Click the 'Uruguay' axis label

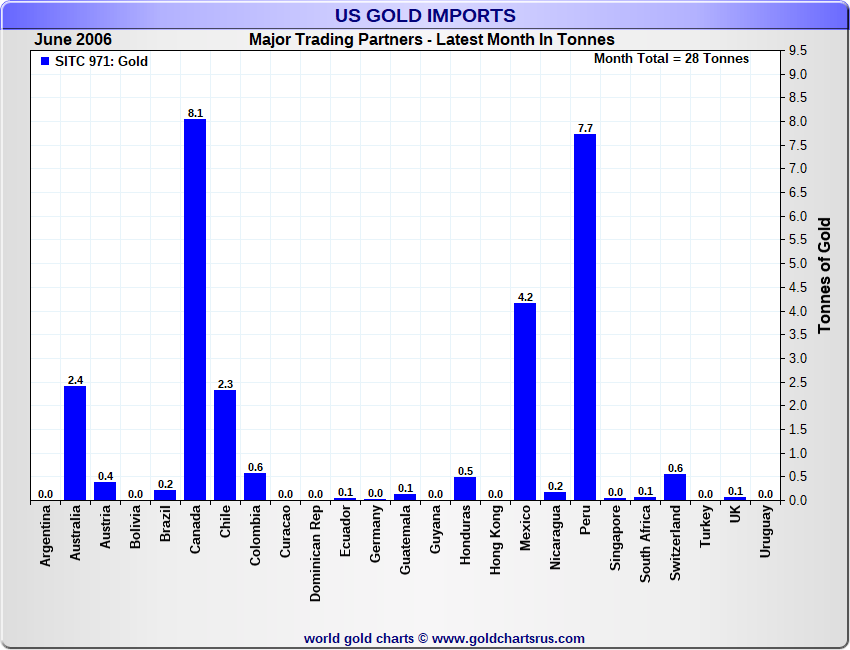[x=765, y=531]
